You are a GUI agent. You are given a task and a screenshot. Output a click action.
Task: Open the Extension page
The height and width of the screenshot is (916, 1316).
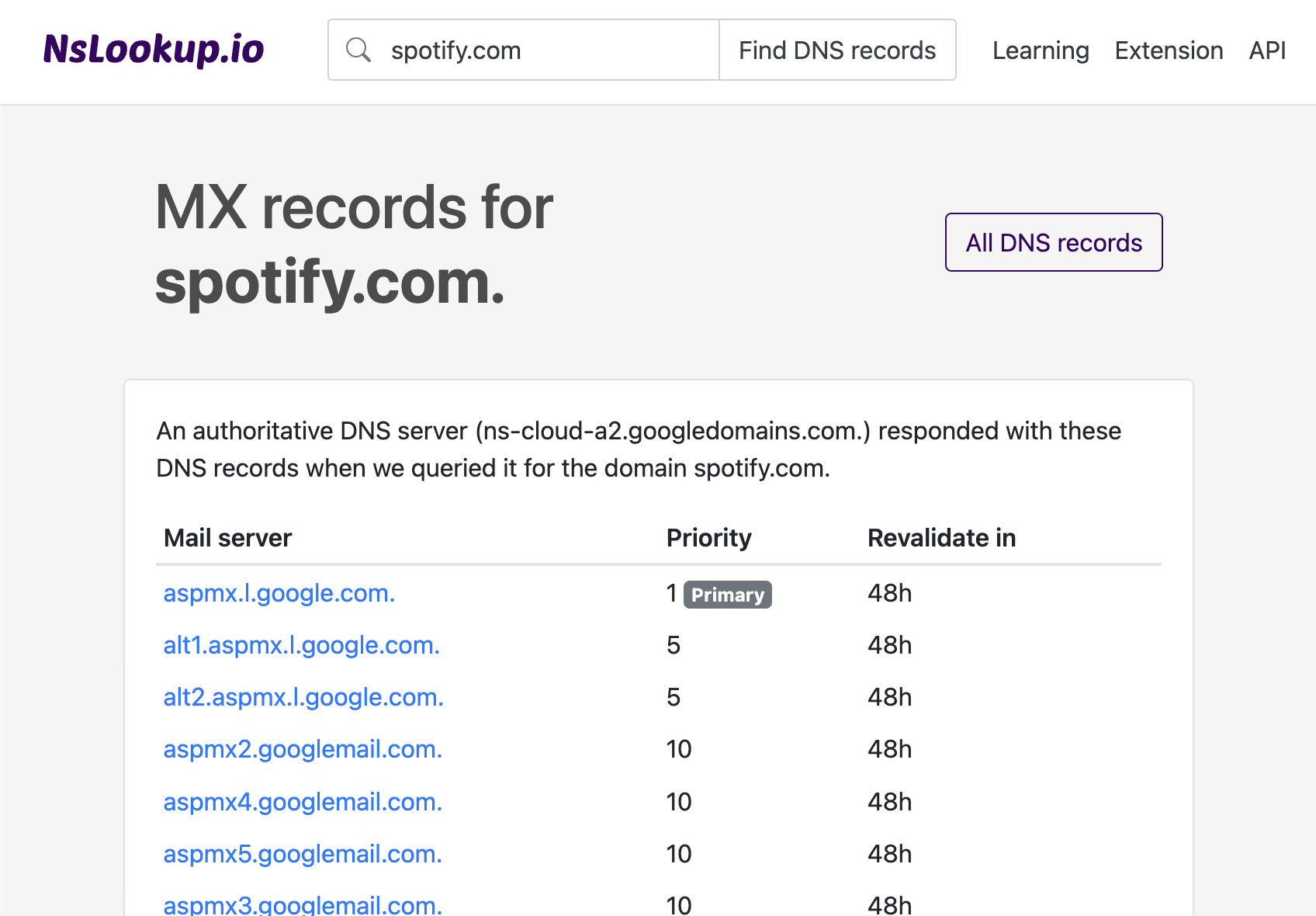point(1169,50)
